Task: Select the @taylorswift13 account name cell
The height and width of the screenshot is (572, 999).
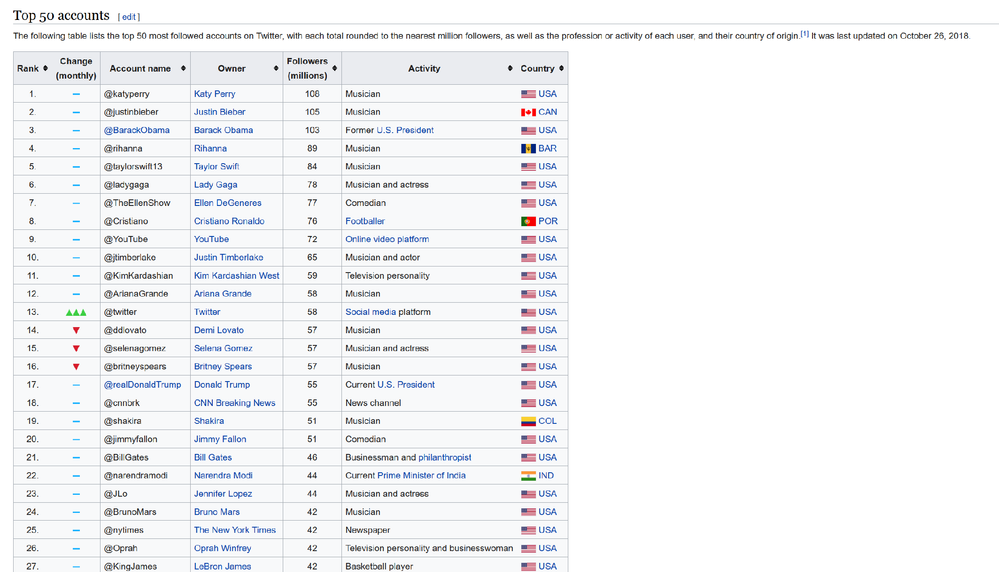Action: tap(145, 166)
